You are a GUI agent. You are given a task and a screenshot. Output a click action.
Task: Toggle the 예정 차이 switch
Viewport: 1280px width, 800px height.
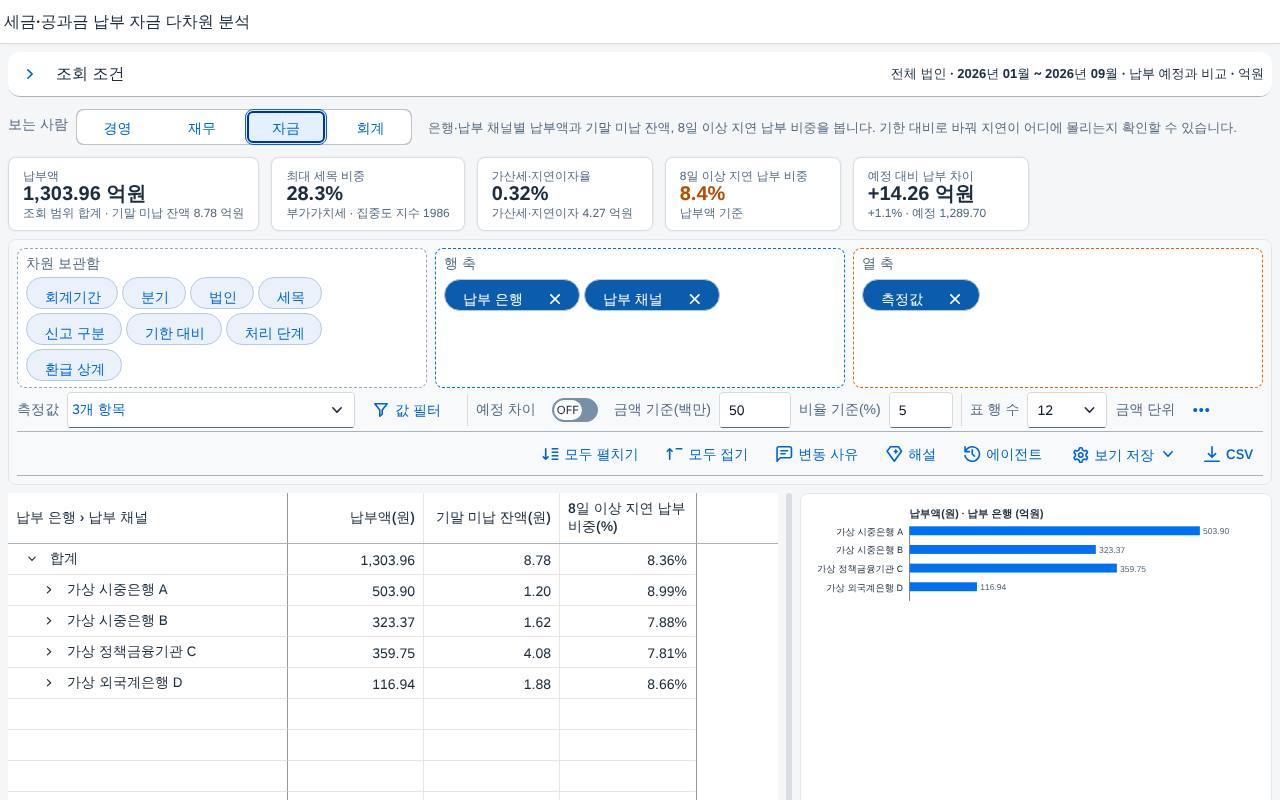575,410
